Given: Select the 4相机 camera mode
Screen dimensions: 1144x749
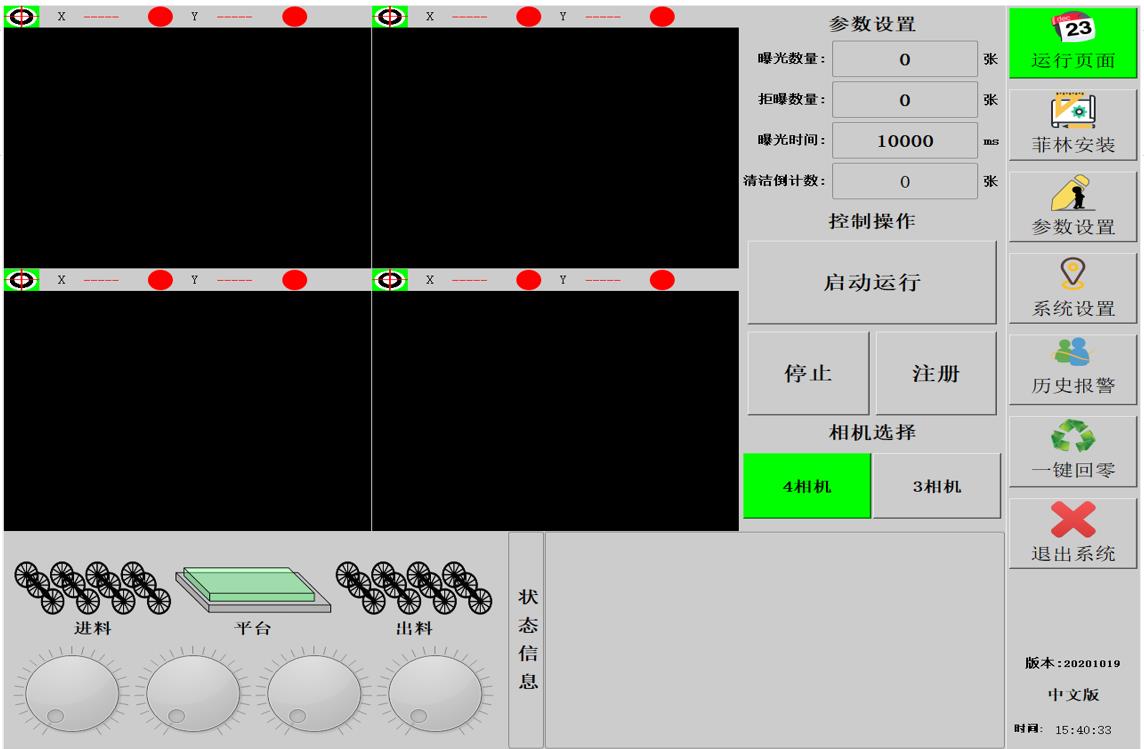Looking at the screenshot, I should pyautogui.click(x=807, y=486).
